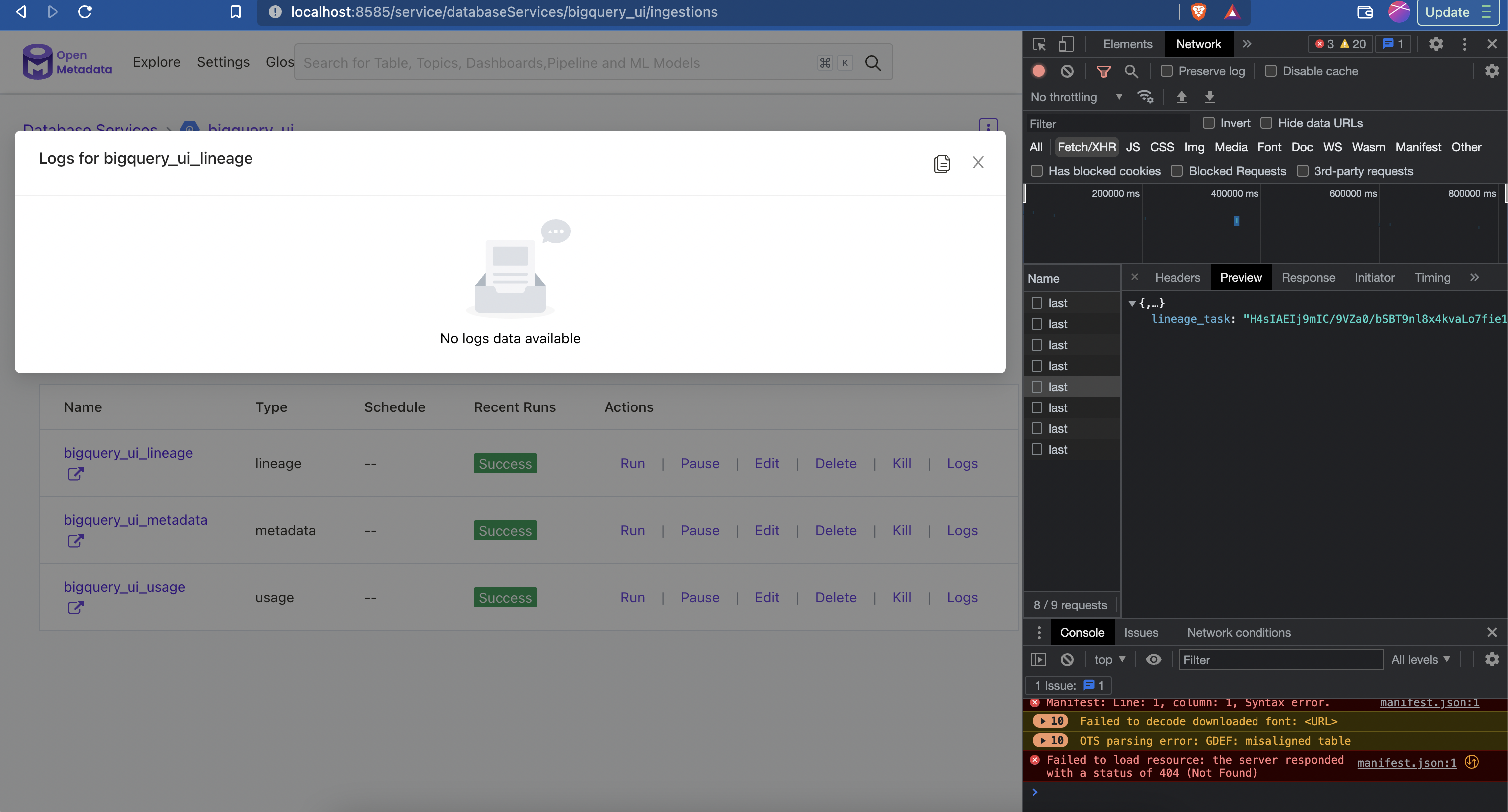Open DevTools settings gear
Viewport: 1508px width, 812px height.
(x=1437, y=44)
